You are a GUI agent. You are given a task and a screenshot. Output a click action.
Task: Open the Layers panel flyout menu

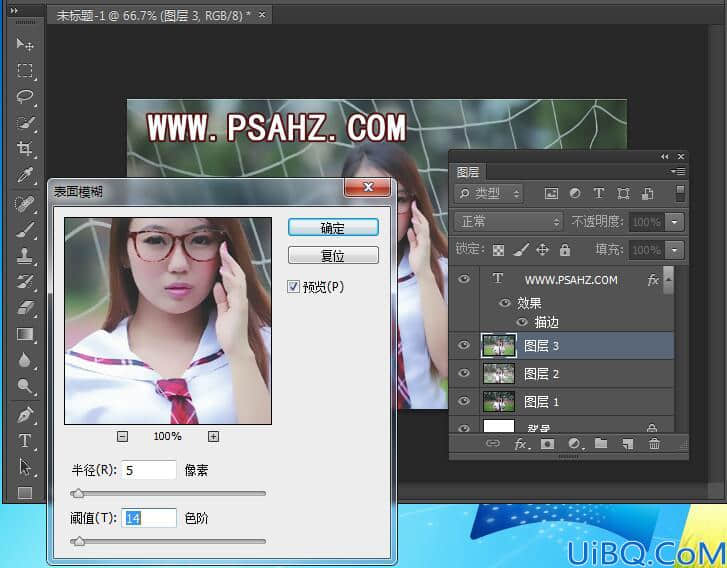(678, 172)
